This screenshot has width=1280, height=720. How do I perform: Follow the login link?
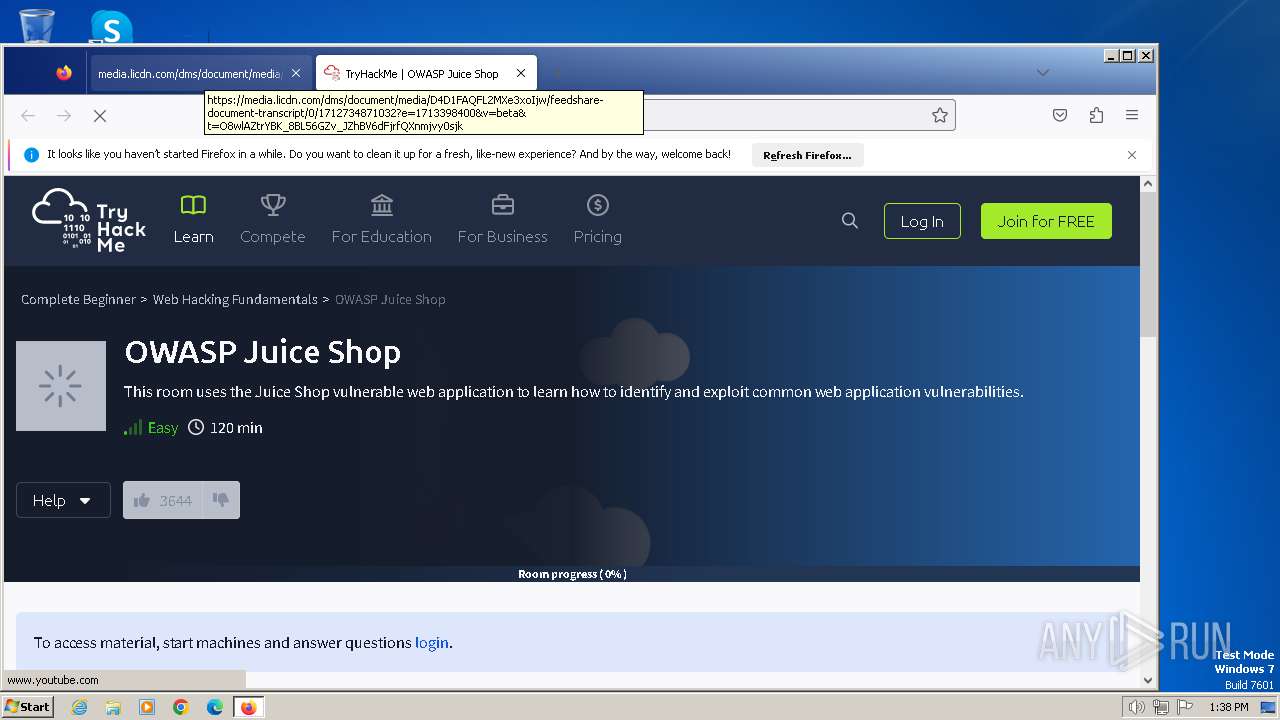tap(432, 643)
